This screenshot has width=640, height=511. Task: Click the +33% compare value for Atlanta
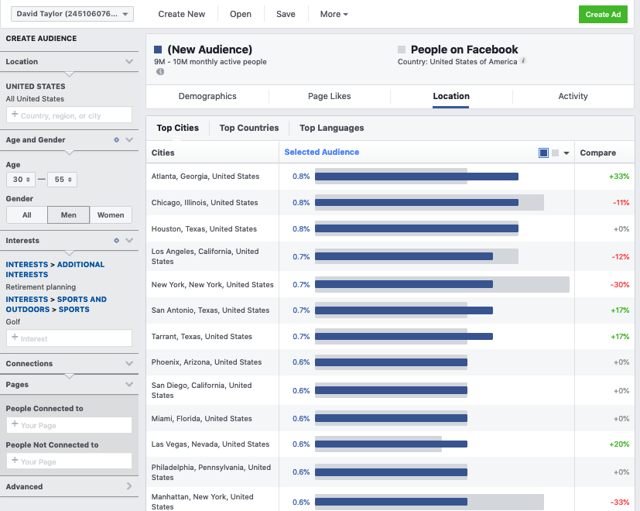pyautogui.click(x=619, y=176)
